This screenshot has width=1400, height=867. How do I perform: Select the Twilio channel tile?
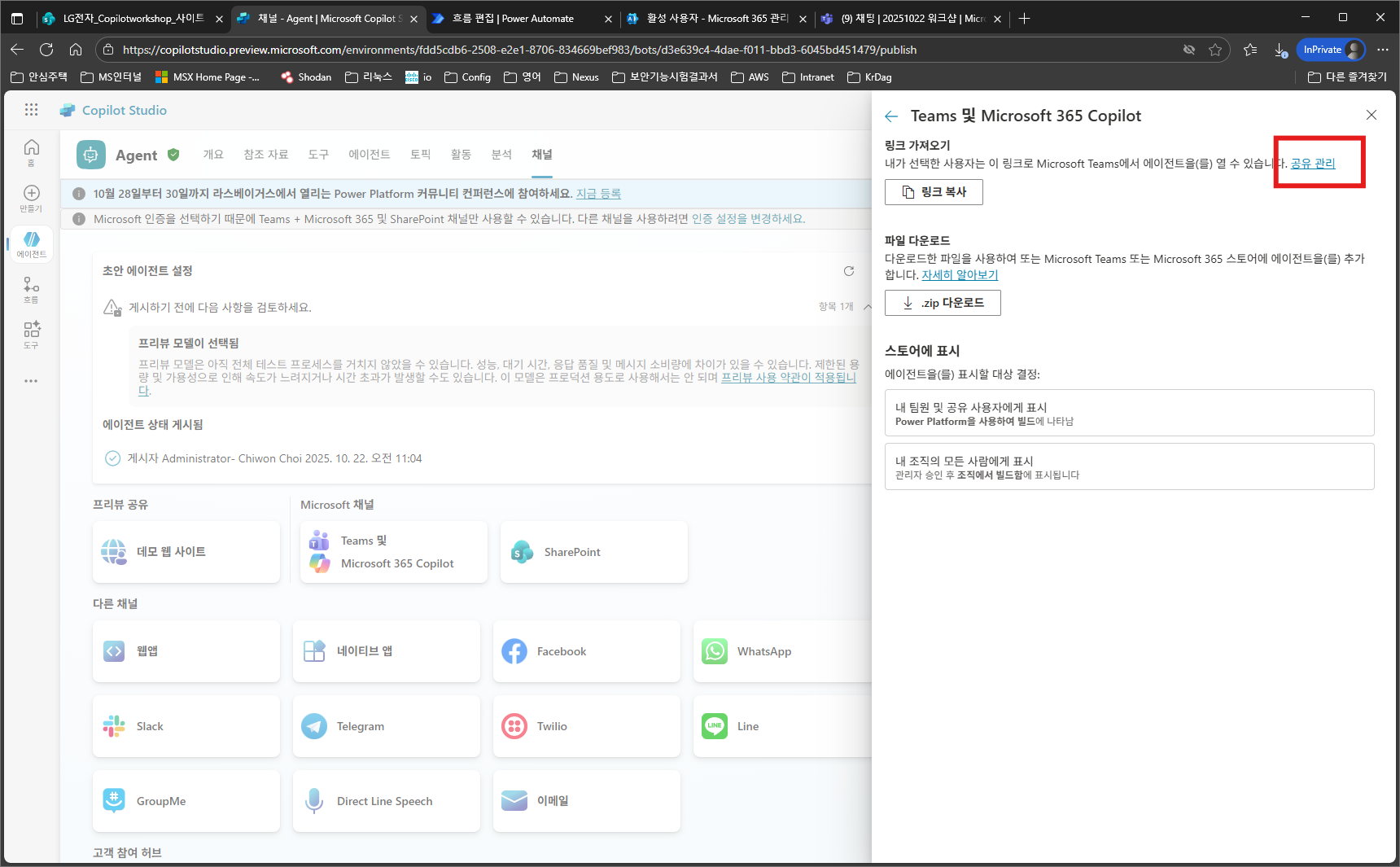click(x=586, y=726)
